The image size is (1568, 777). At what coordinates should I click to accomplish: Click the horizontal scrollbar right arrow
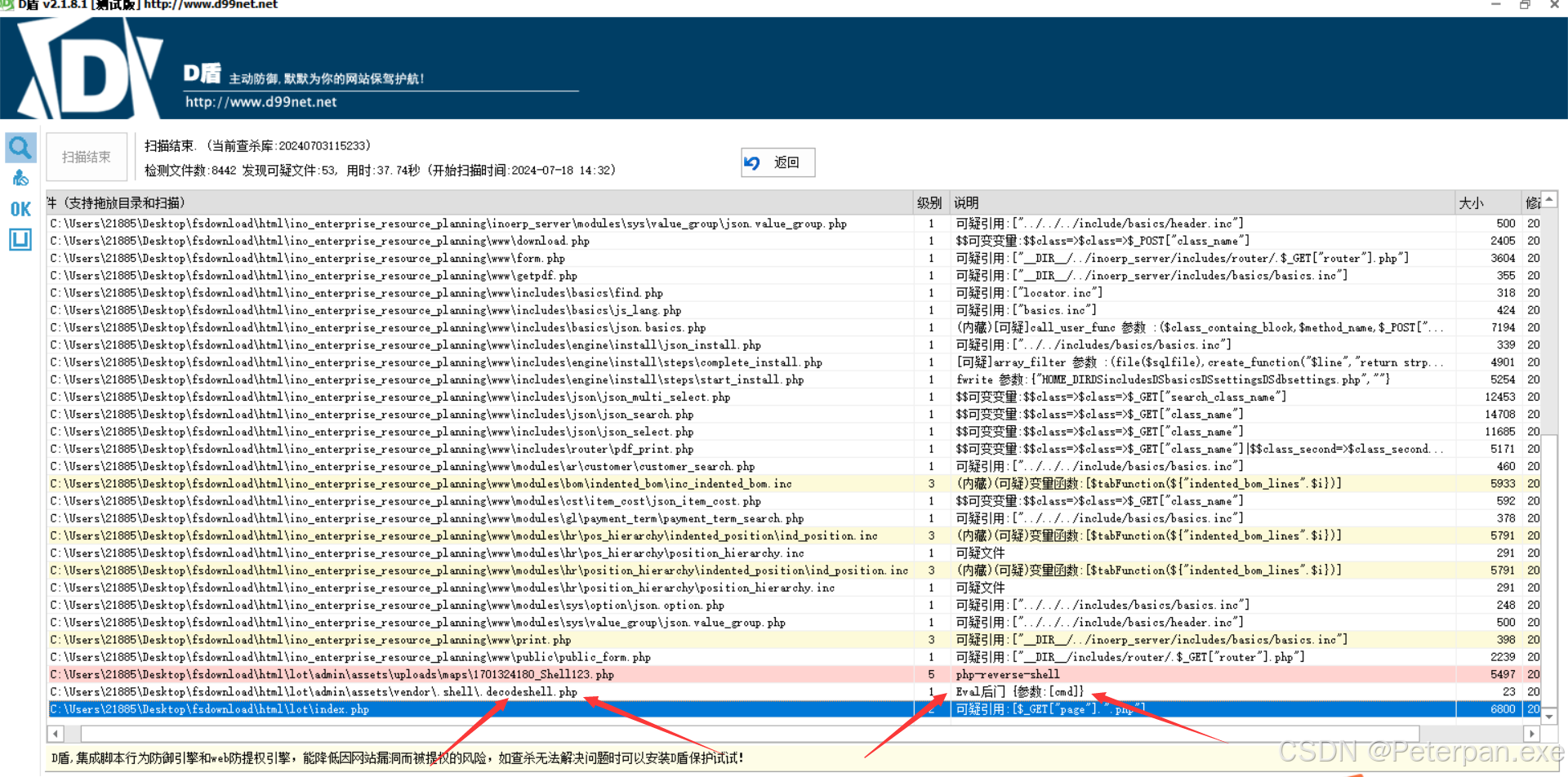click(x=1532, y=734)
